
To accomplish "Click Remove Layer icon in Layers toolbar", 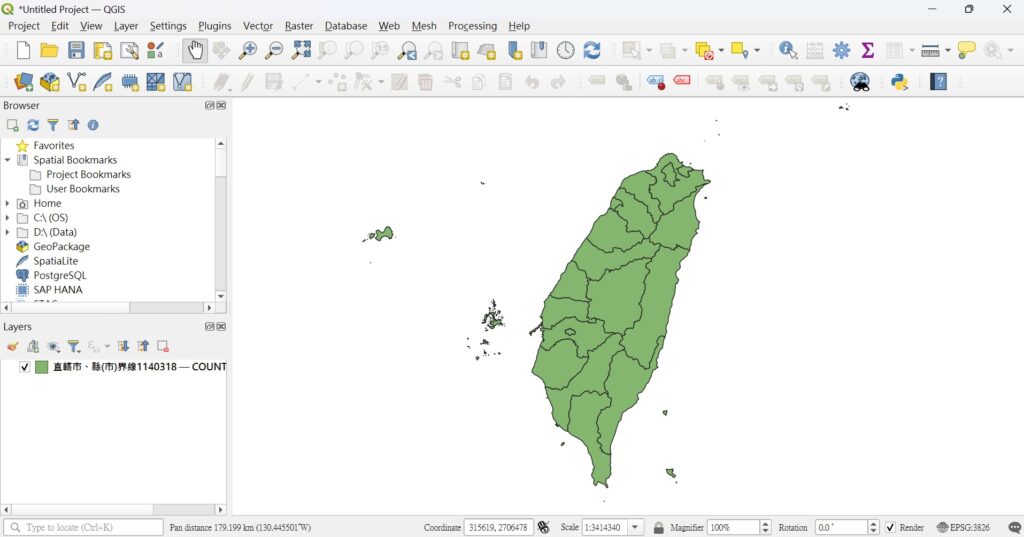I will pos(163,346).
